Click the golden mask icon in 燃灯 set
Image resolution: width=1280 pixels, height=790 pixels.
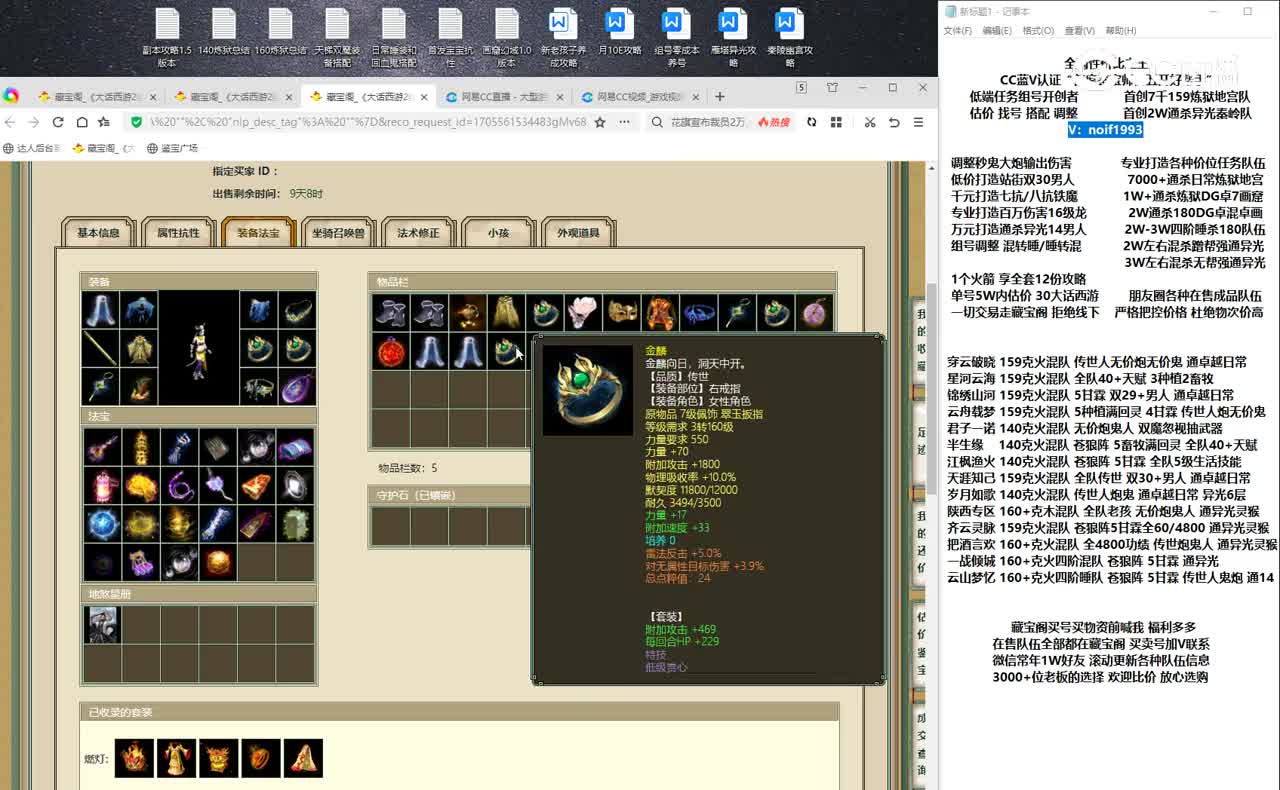[x=218, y=758]
